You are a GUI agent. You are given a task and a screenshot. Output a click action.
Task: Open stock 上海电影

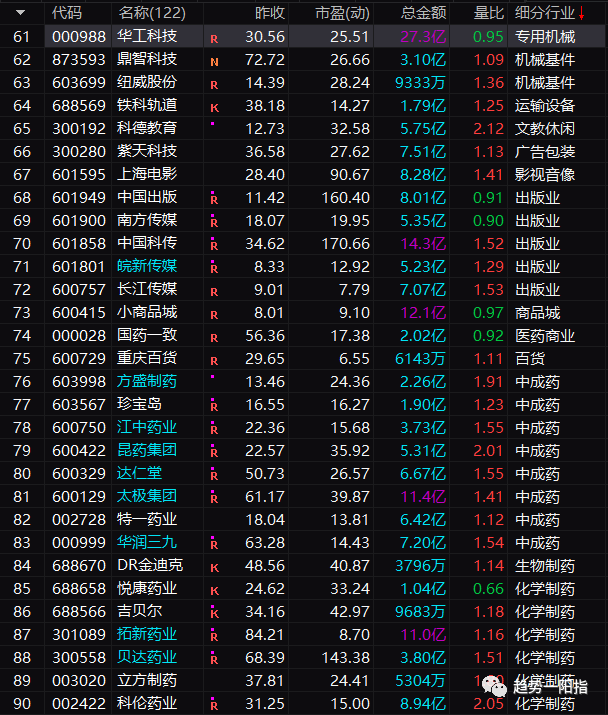coord(147,174)
